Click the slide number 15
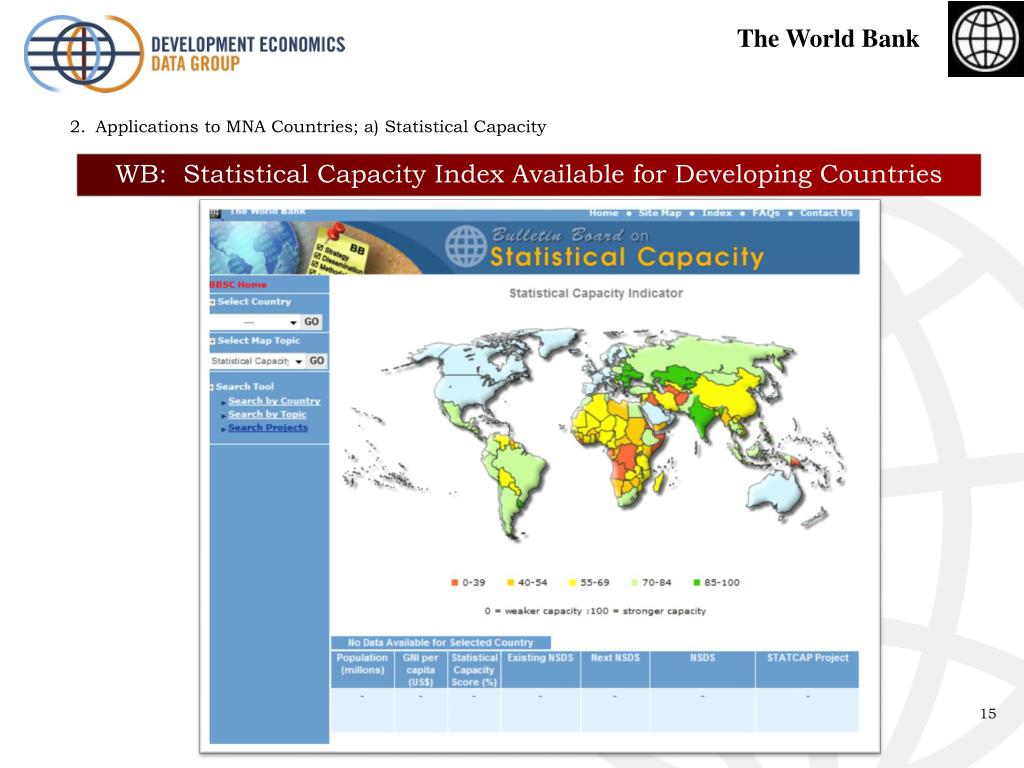 (x=988, y=714)
